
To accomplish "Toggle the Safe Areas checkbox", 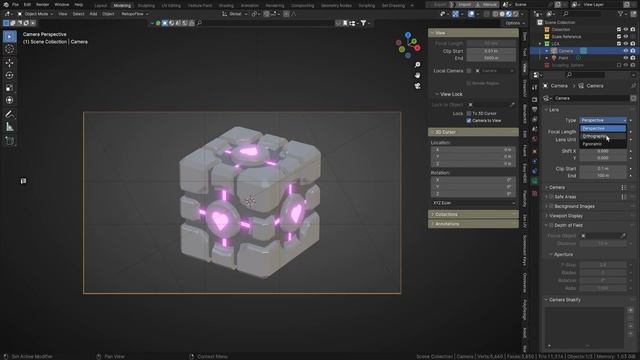I will click(x=551, y=197).
